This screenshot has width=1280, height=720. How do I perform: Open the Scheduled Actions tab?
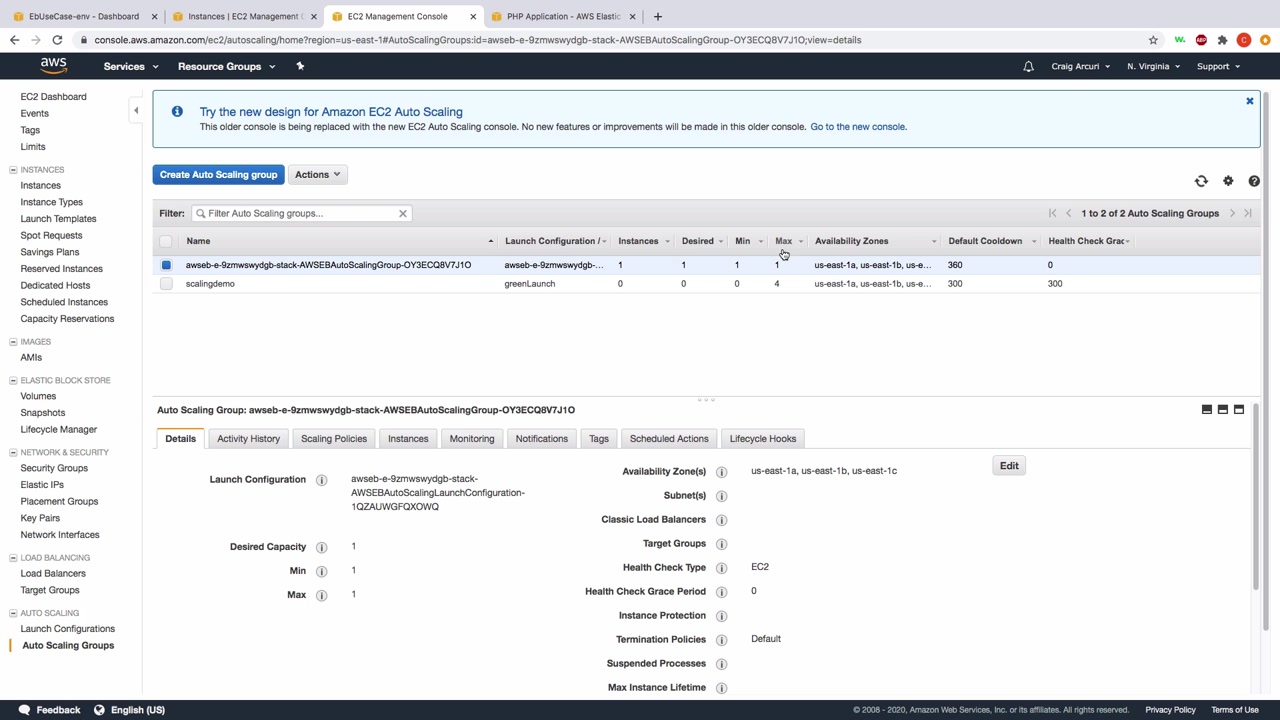tap(669, 439)
